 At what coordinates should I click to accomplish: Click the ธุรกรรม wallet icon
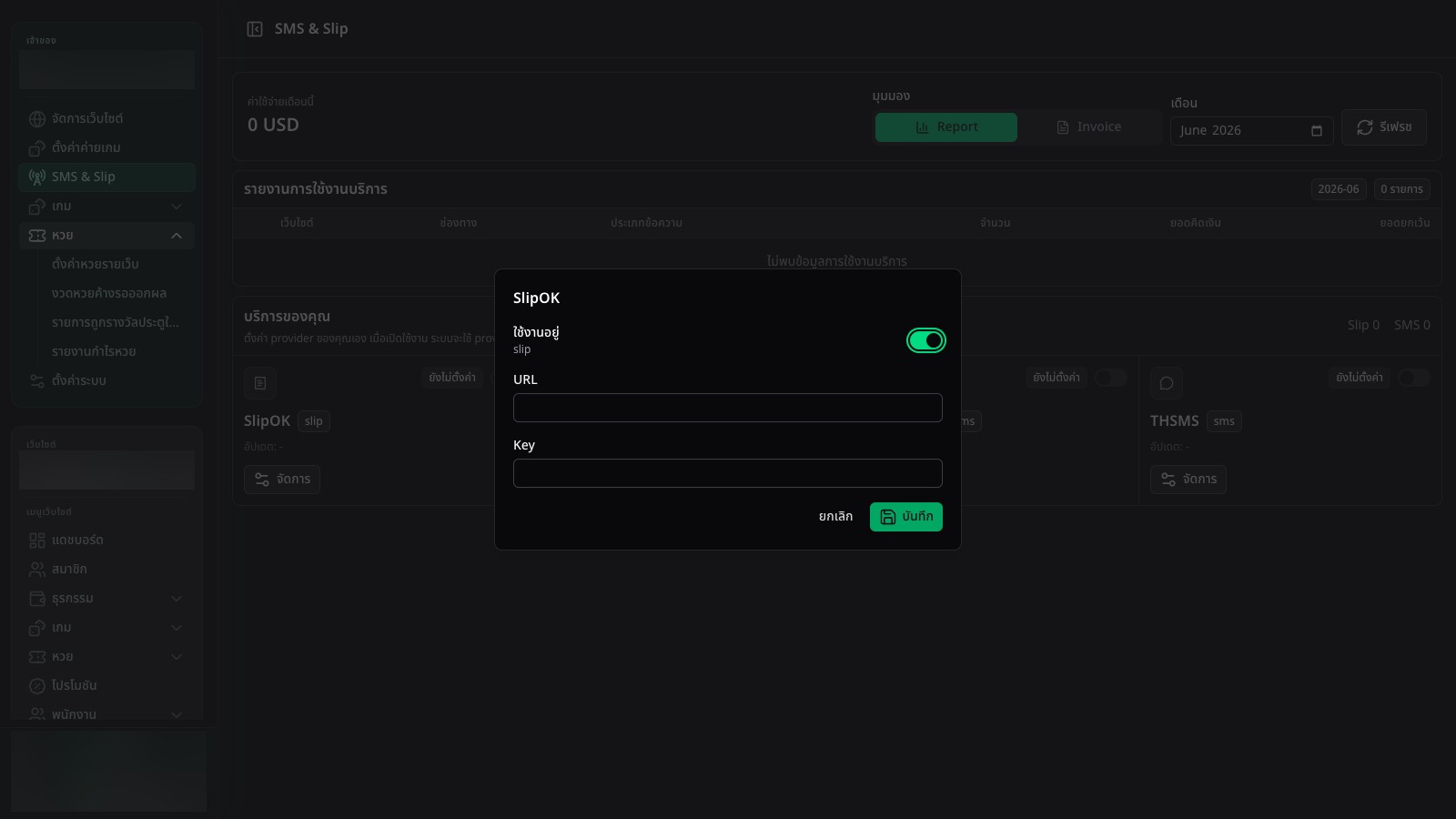[37, 599]
